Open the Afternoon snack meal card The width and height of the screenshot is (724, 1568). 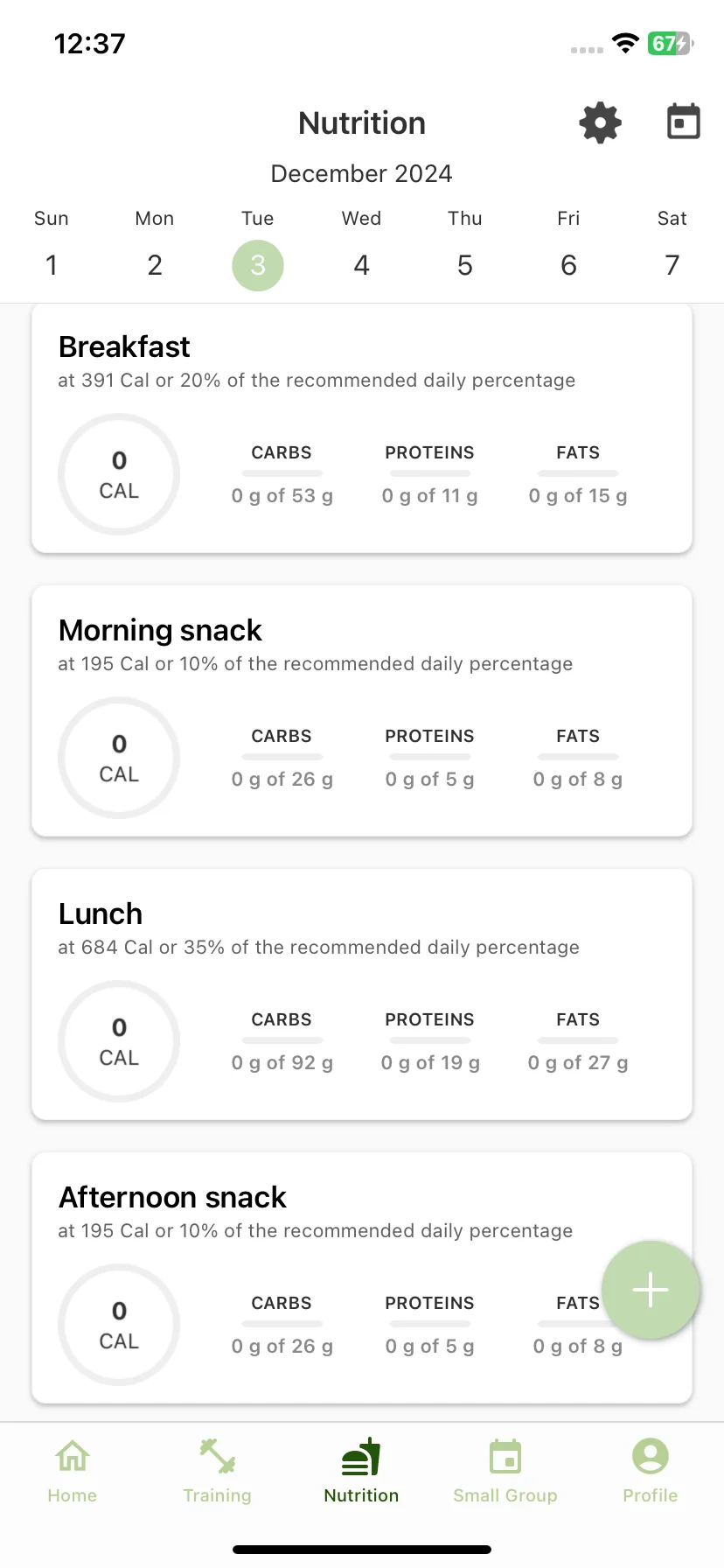(x=362, y=1278)
